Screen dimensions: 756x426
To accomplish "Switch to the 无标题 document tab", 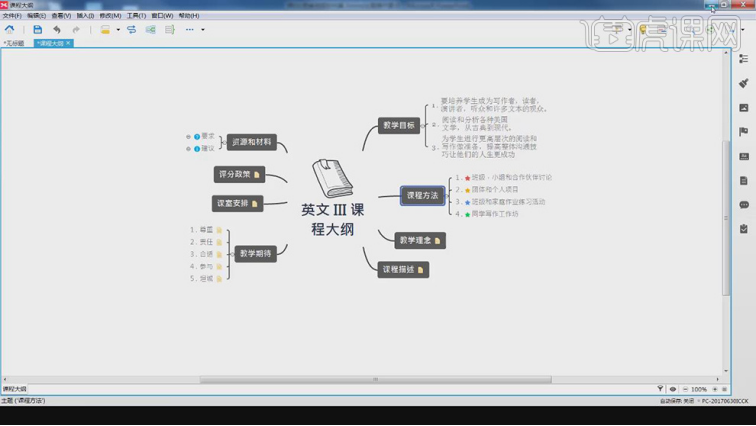I will 14,43.
